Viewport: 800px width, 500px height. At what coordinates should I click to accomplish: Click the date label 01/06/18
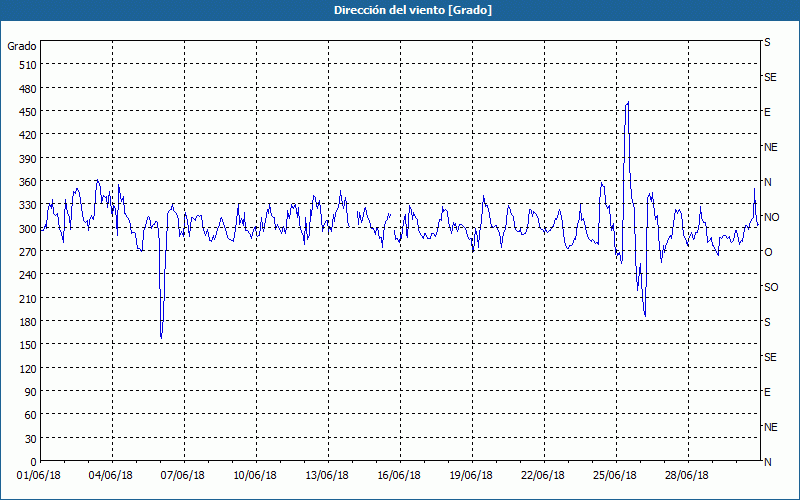39,476
